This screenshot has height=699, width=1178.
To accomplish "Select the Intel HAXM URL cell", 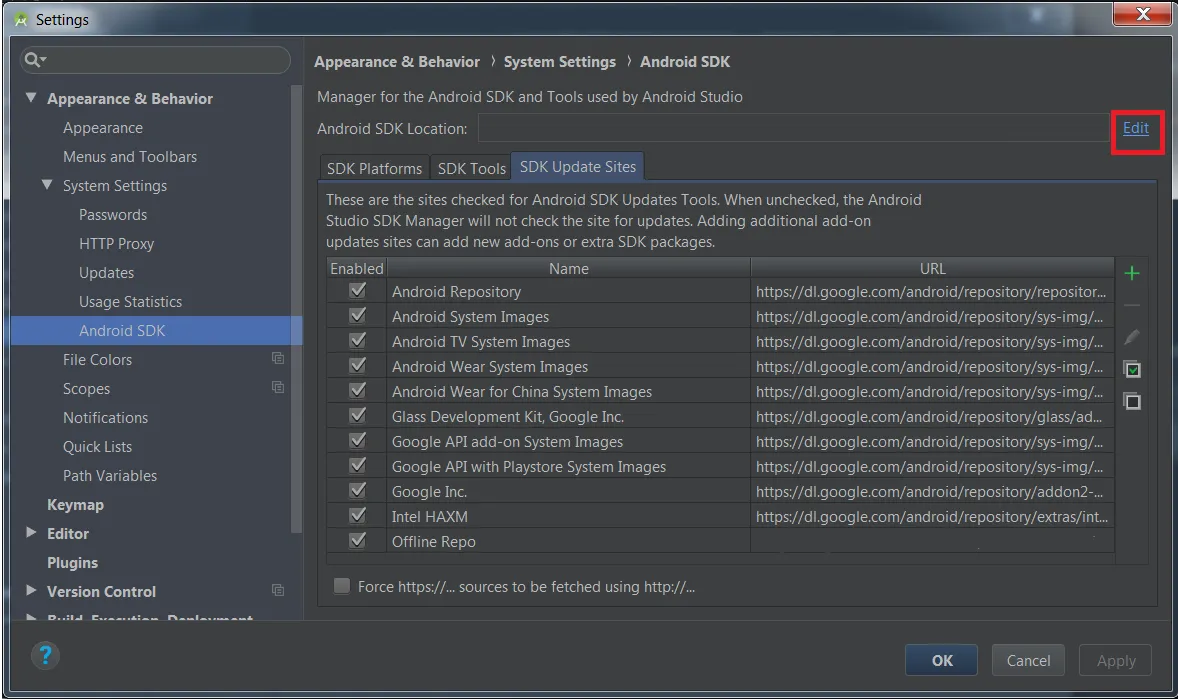I will [x=932, y=516].
